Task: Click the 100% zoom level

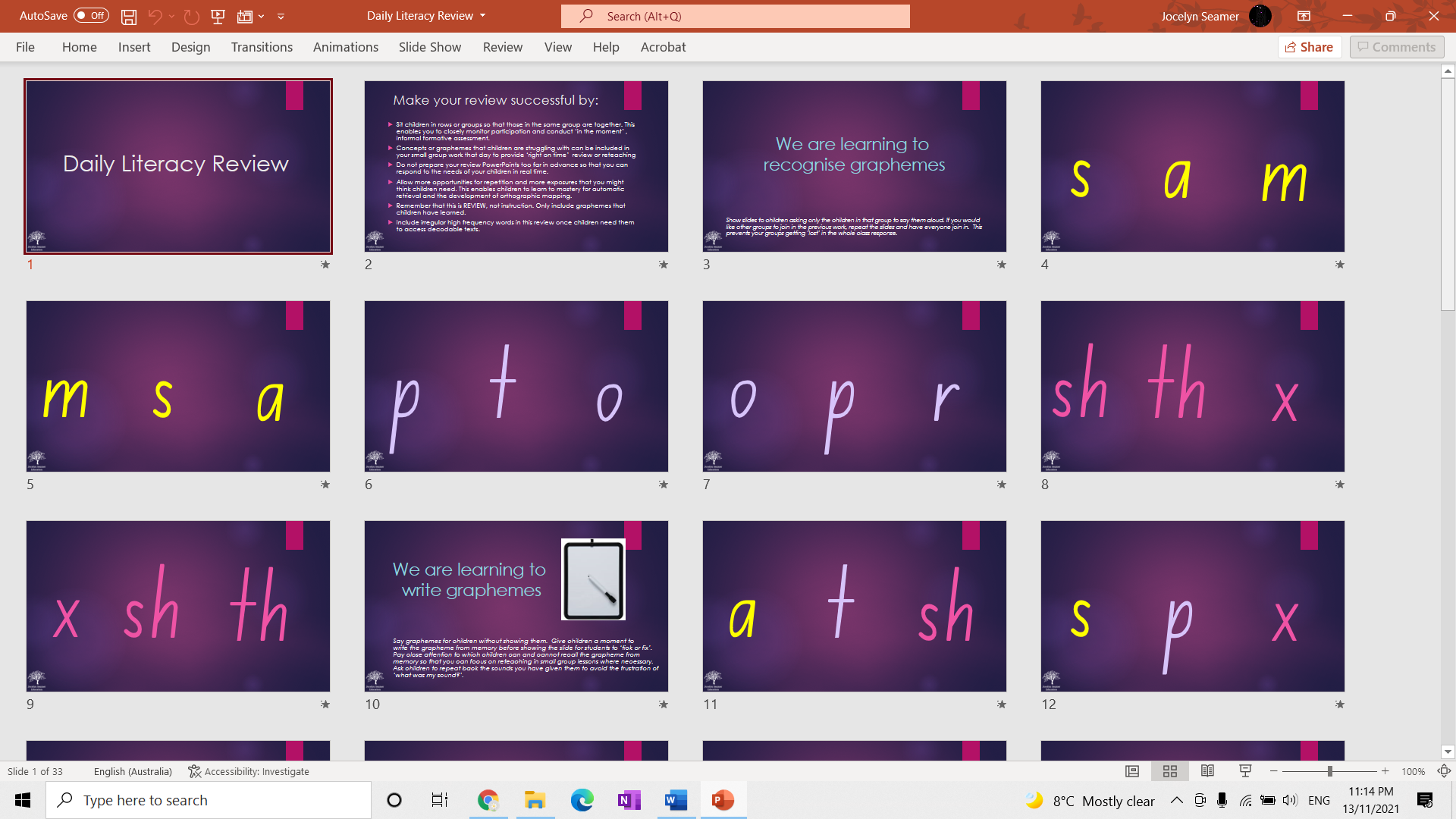Action: [x=1413, y=771]
